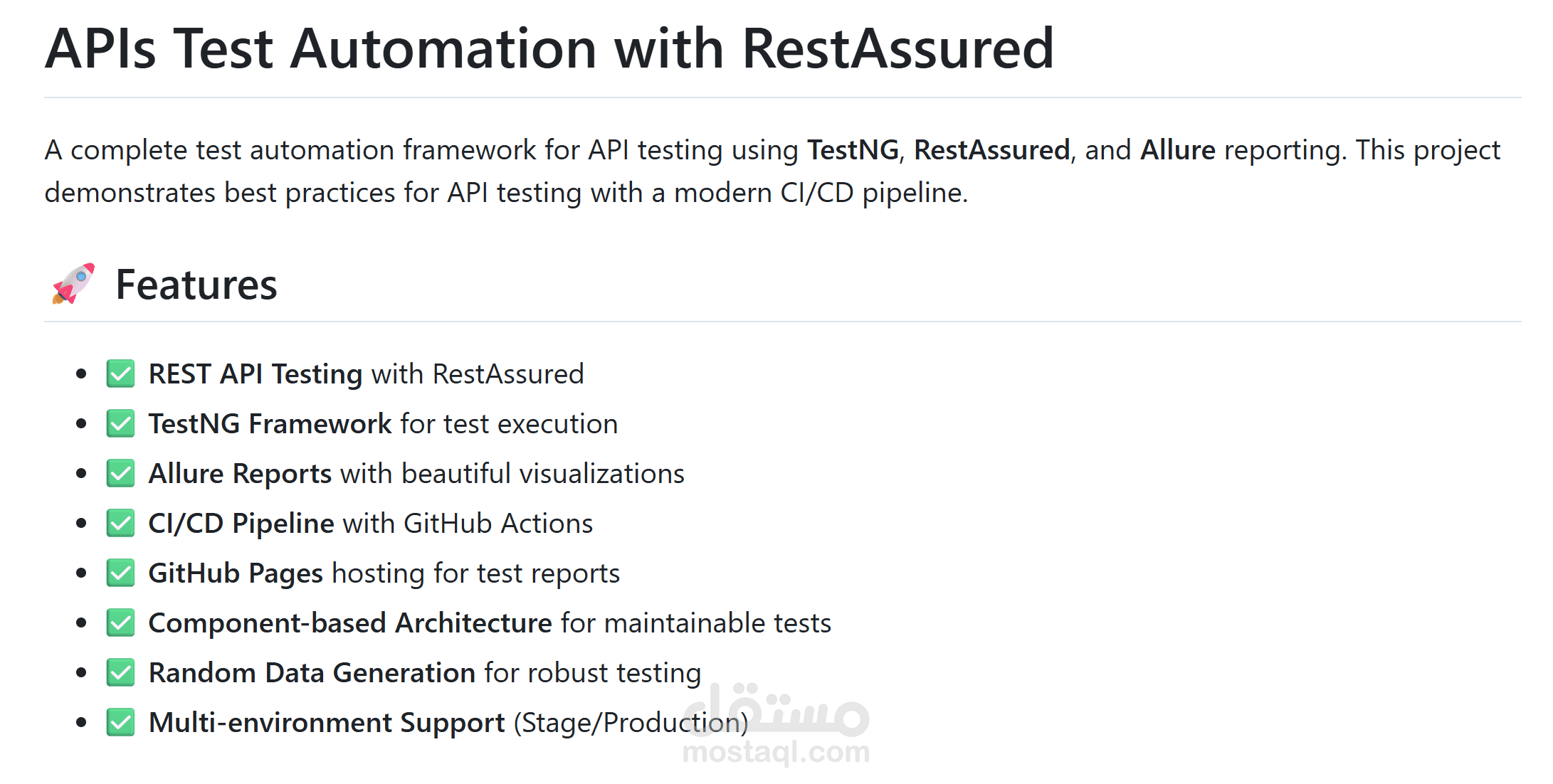Click the green check next to REST API Testing
1553x784 pixels.
[x=120, y=374]
